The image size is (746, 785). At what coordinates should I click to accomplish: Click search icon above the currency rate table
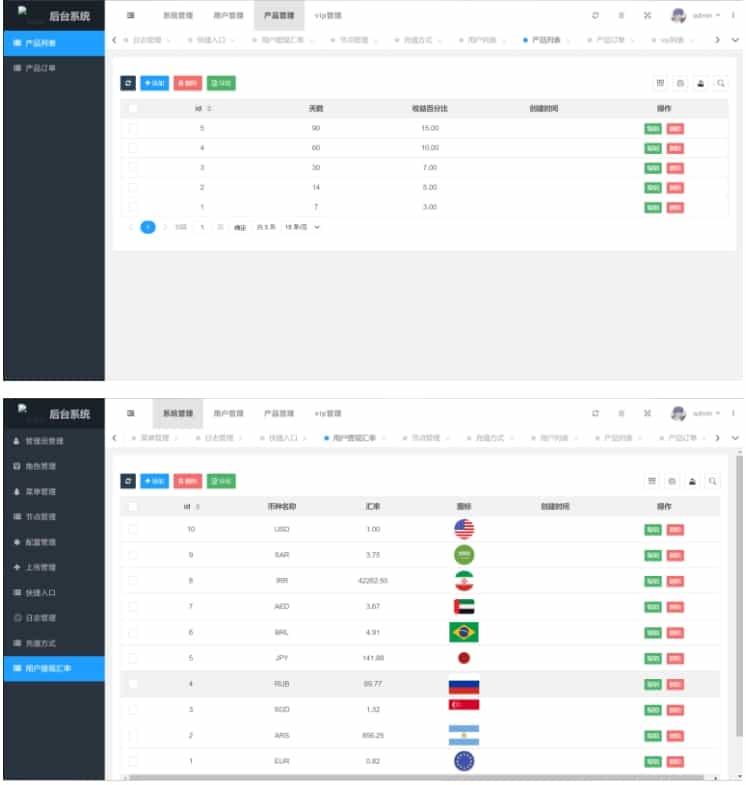(713, 481)
